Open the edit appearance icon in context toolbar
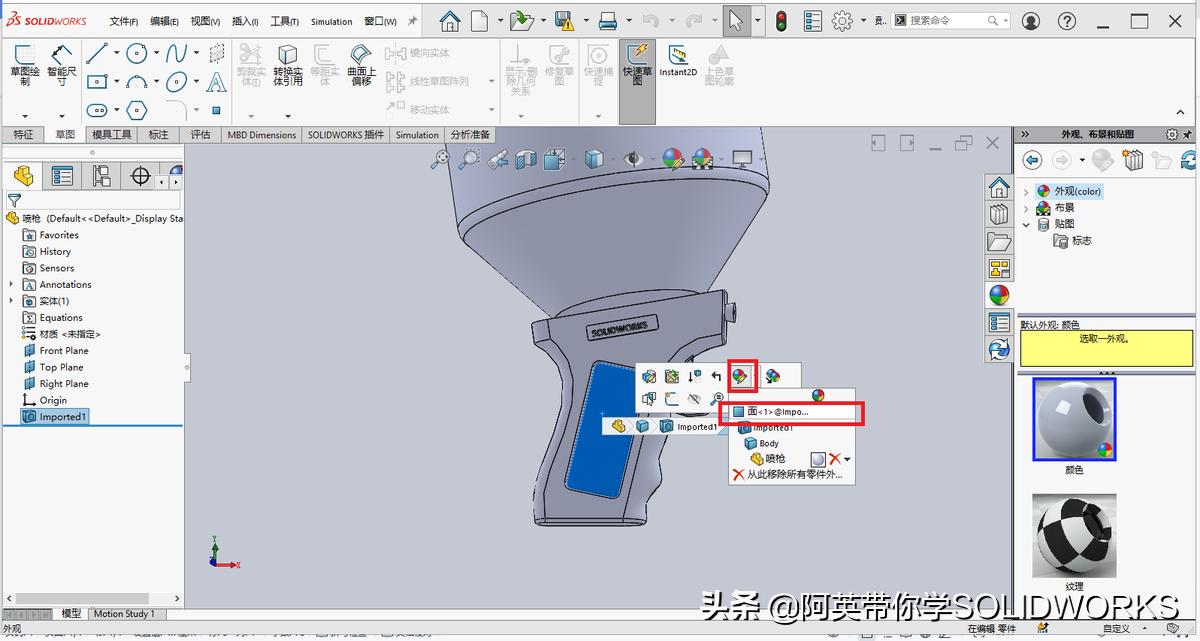1200x641 pixels. click(741, 376)
